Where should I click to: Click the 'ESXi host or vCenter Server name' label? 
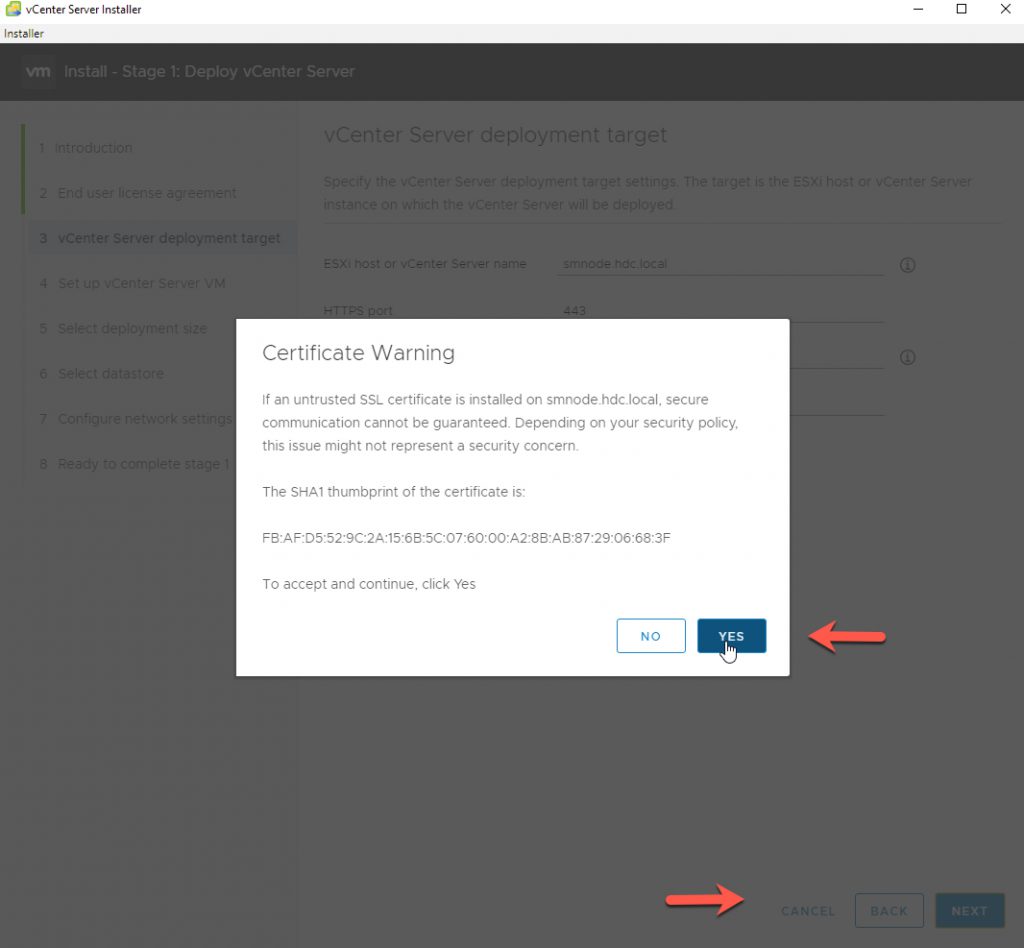pyautogui.click(x=424, y=263)
